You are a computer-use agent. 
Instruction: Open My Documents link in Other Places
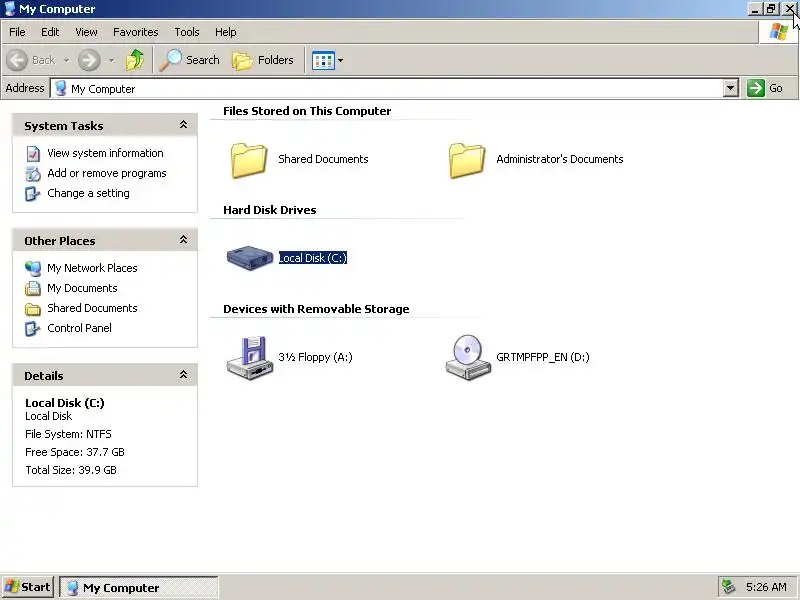pyautogui.click(x=82, y=288)
